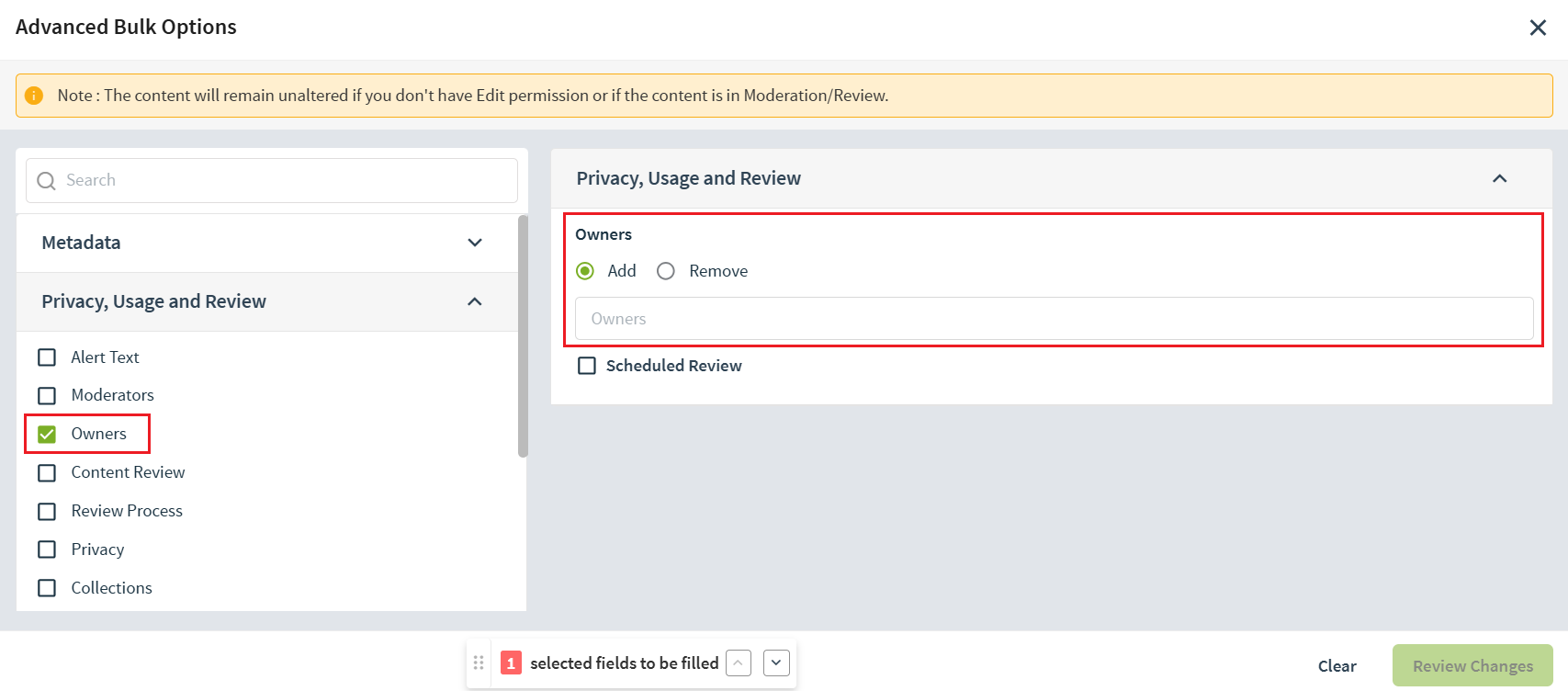Check the Content Review checkbox

pyautogui.click(x=47, y=472)
